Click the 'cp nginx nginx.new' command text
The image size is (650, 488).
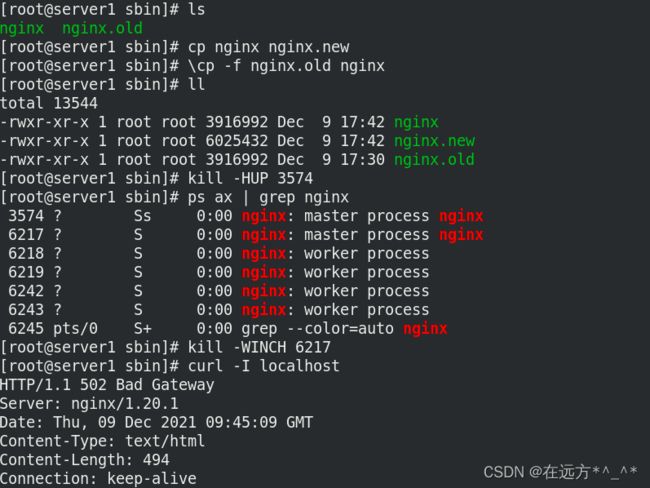tap(269, 47)
